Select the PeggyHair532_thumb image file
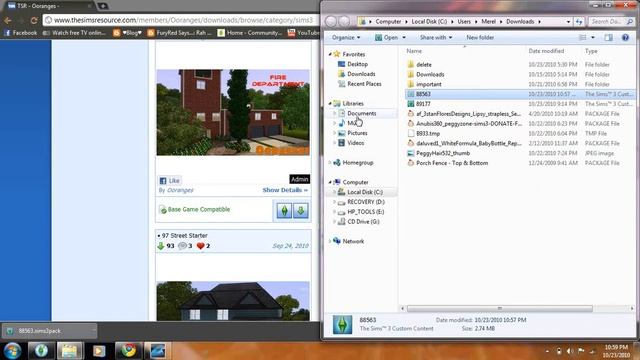640x360 pixels. [x=443, y=153]
